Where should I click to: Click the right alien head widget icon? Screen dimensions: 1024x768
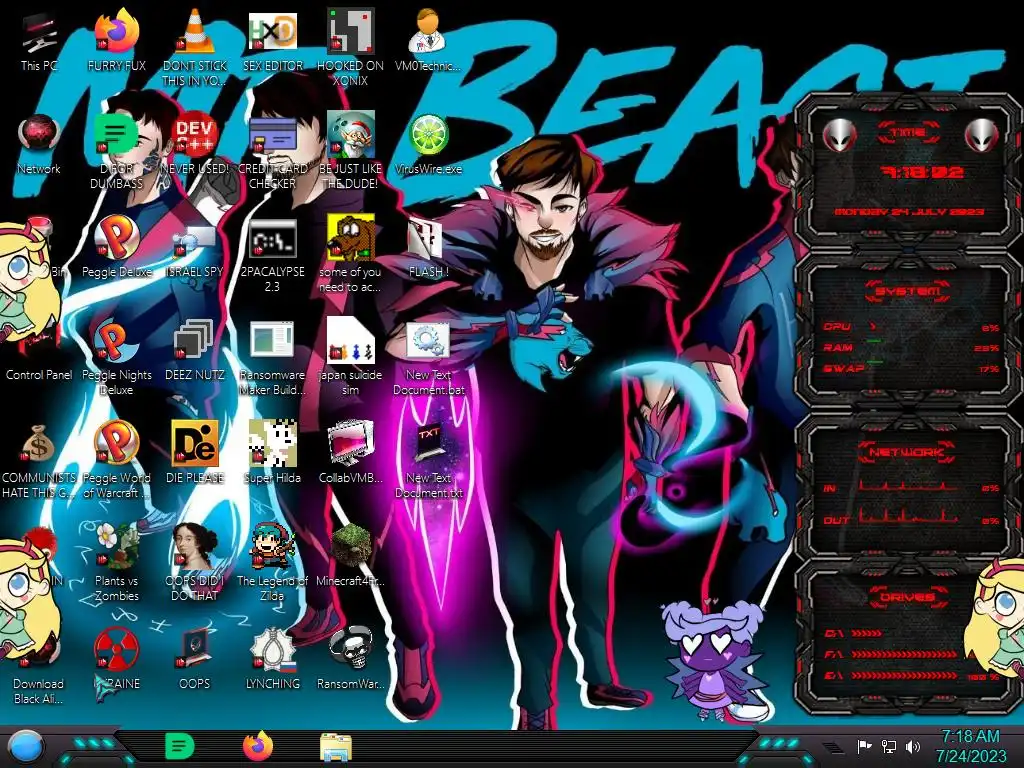tap(982, 135)
